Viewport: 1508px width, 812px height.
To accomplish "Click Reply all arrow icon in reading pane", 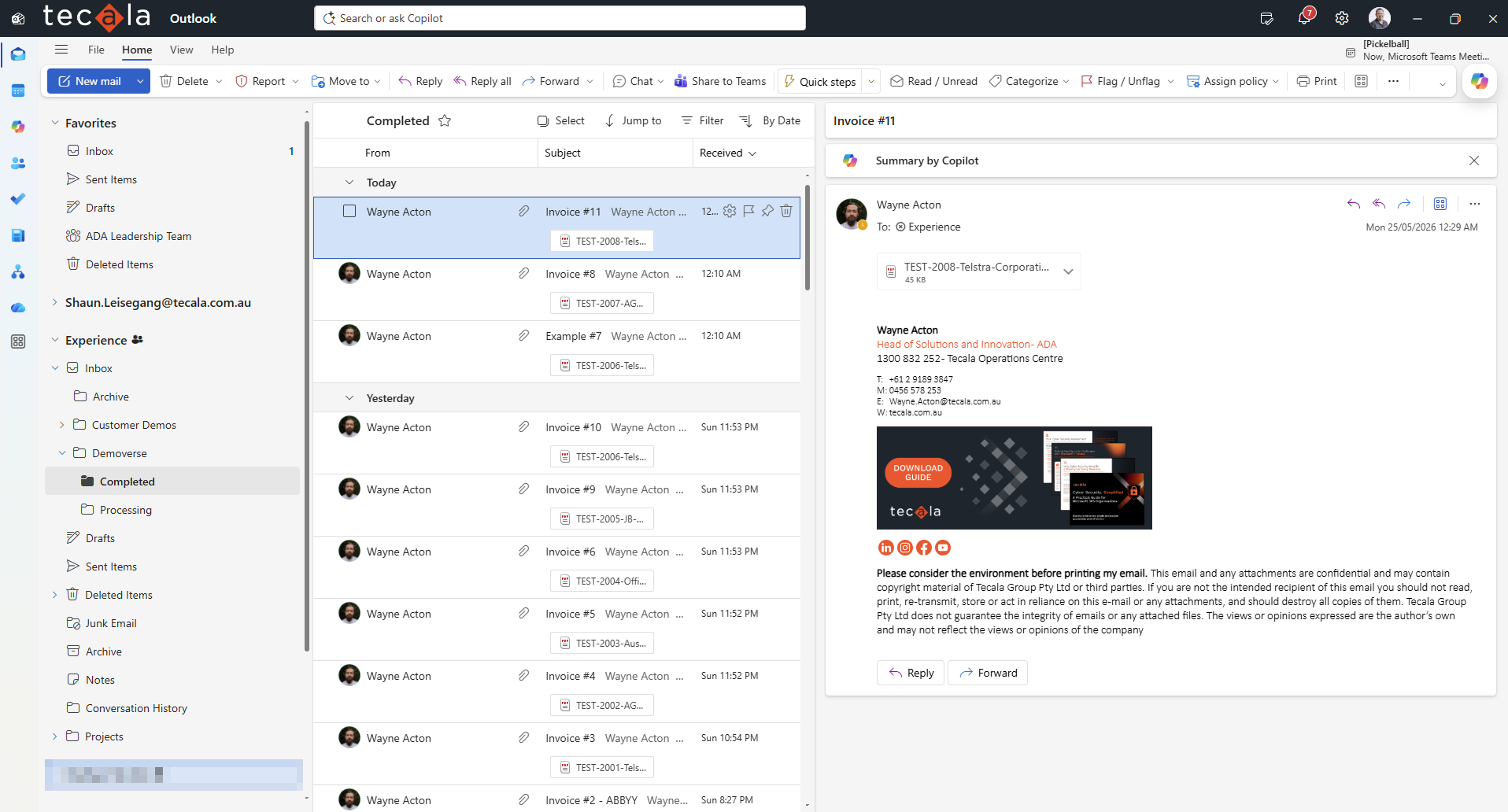I will pos(1379,204).
